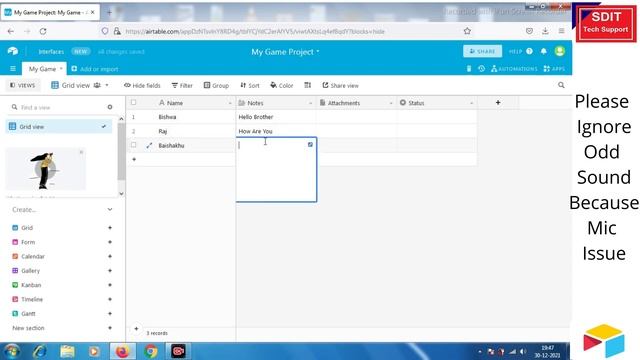Click the trash icon in table bar
The width and height of the screenshot is (640, 360).
[469, 69]
